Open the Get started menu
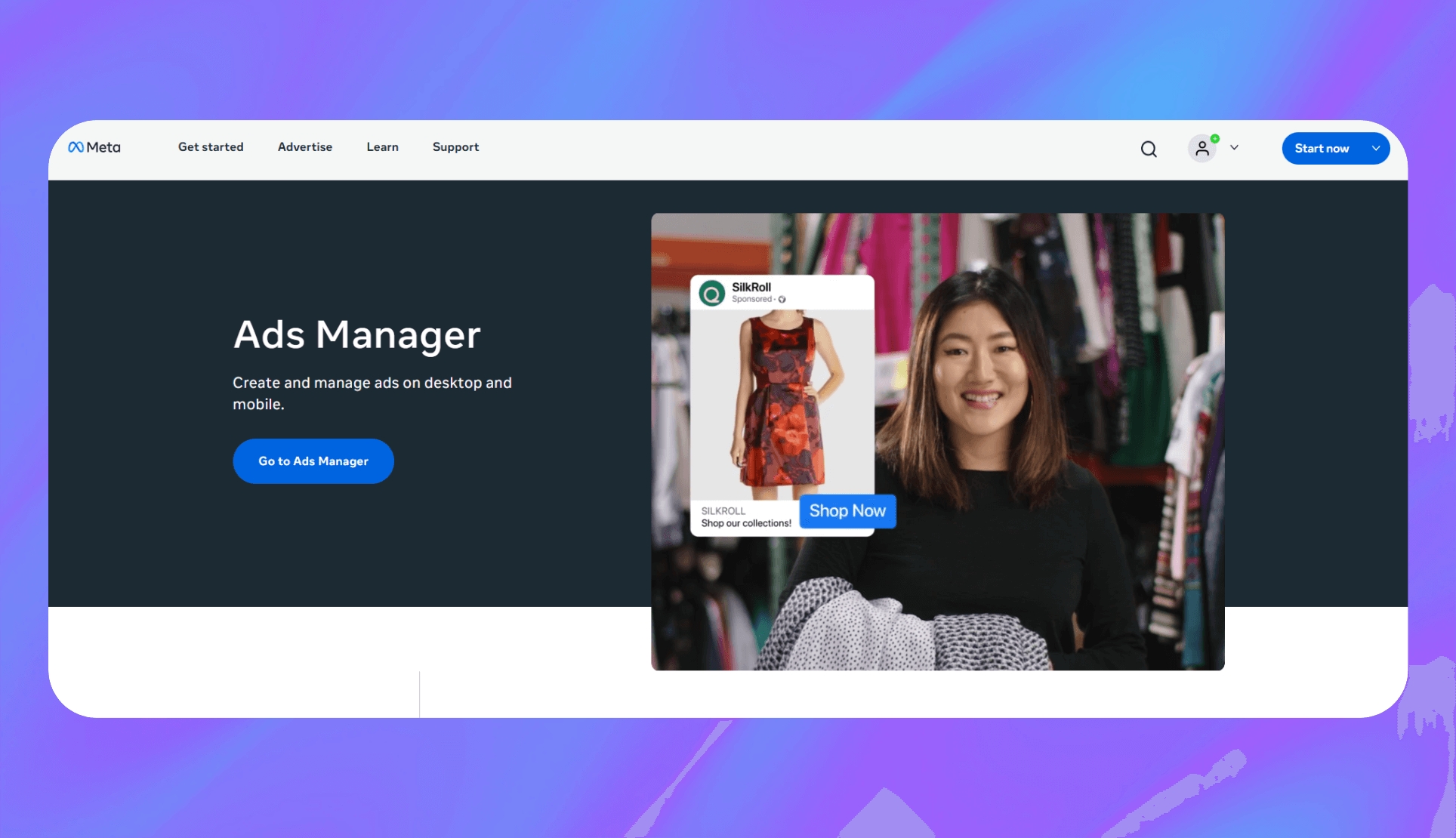Image resolution: width=1456 pixels, height=838 pixels. (211, 147)
